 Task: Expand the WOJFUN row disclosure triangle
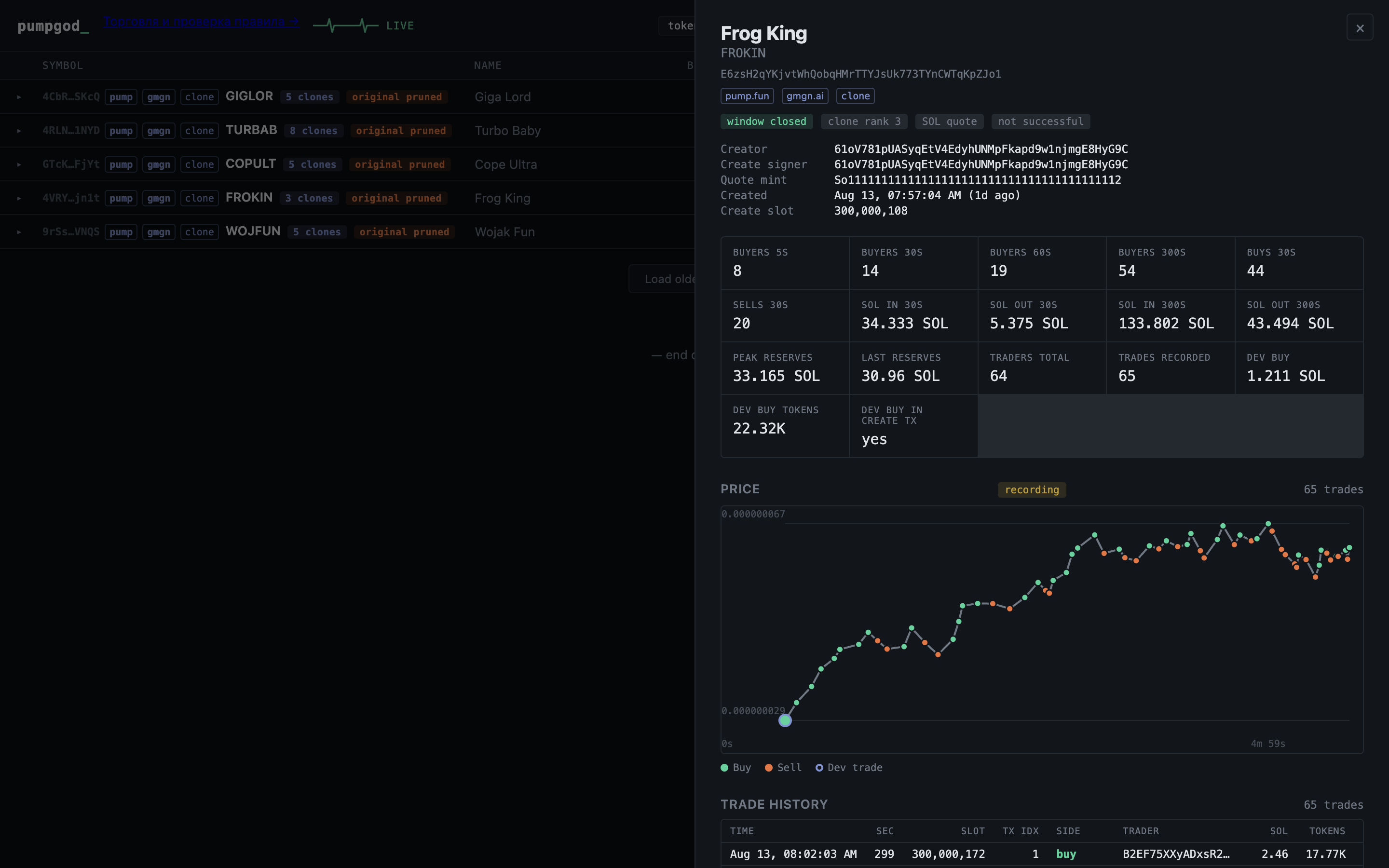pos(19,232)
